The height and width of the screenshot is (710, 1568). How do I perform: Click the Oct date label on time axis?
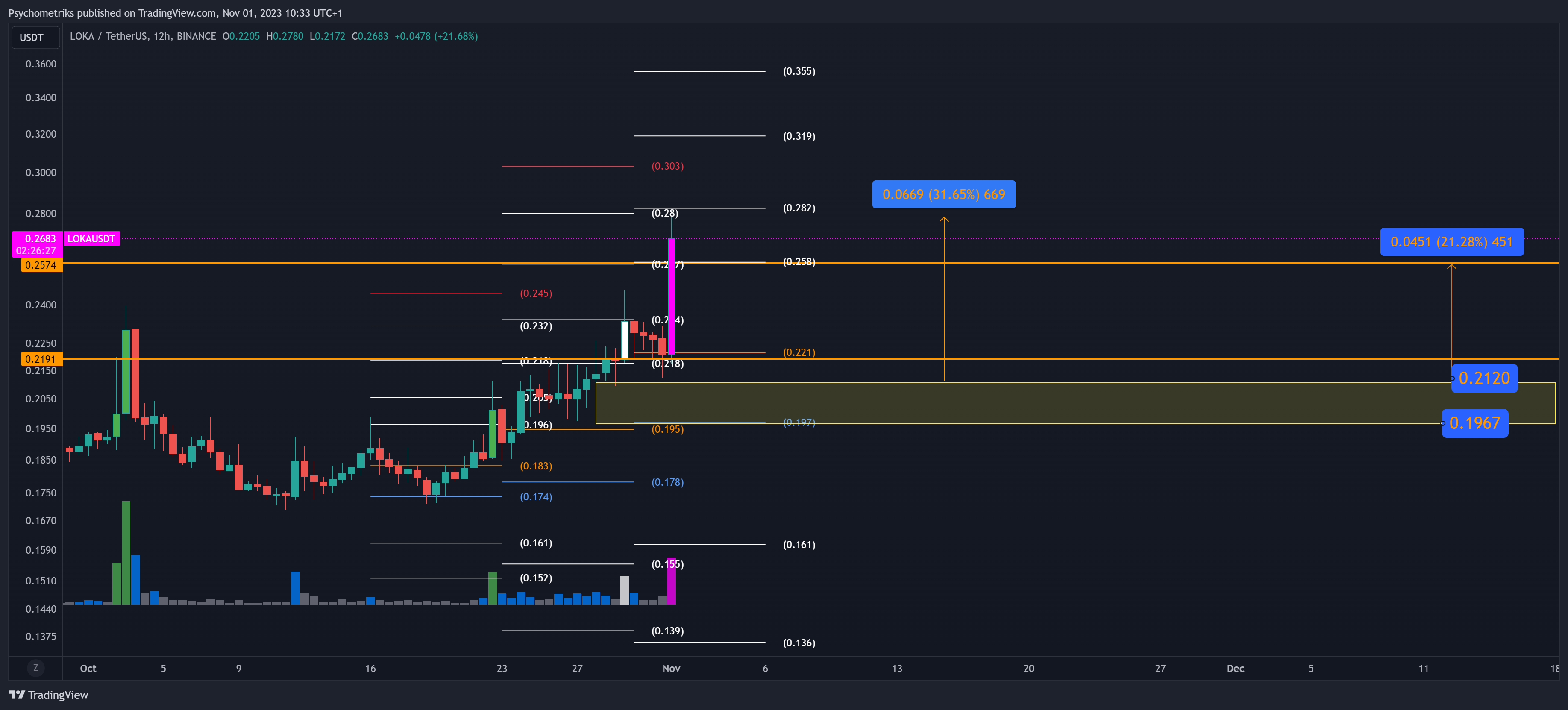(x=88, y=668)
